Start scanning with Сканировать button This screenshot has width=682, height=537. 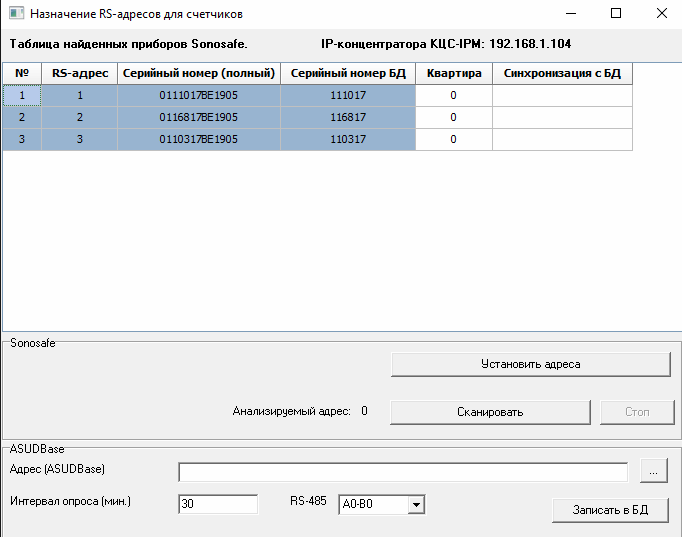tap(490, 411)
